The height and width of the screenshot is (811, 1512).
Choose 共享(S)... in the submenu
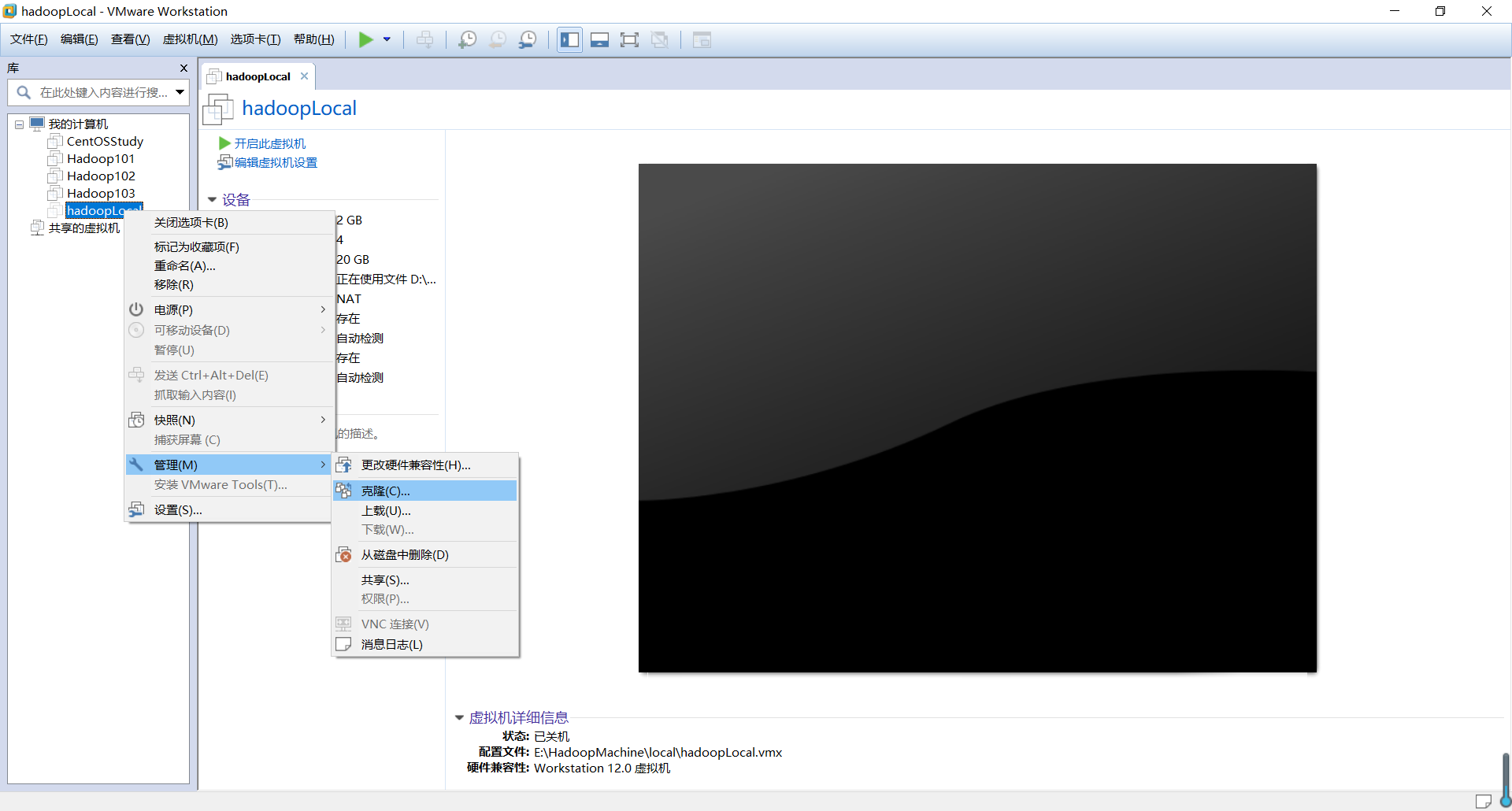pyautogui.click(x=425, y=580)
